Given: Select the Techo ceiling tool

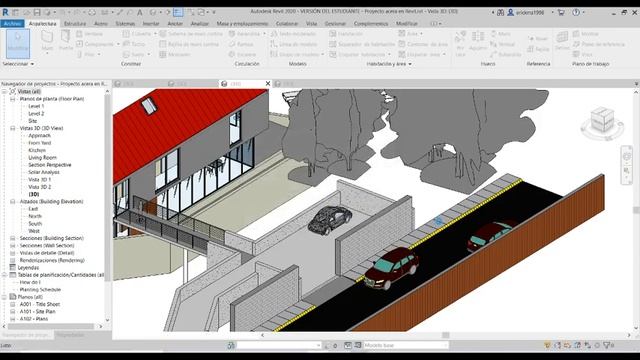Looking at the screenshot, I should click(134, 44).
